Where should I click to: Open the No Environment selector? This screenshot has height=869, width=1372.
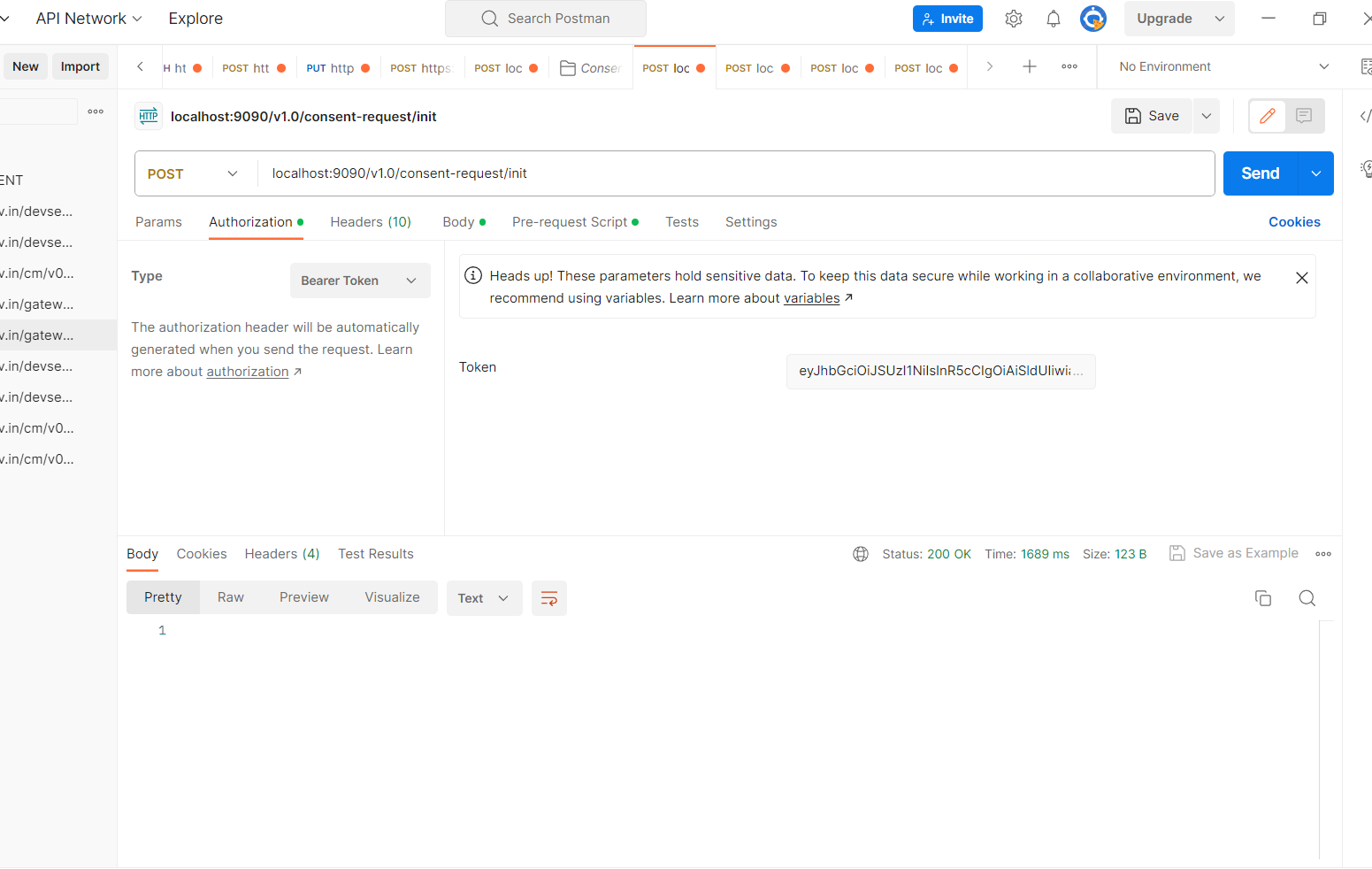[x=1223, y=66]
